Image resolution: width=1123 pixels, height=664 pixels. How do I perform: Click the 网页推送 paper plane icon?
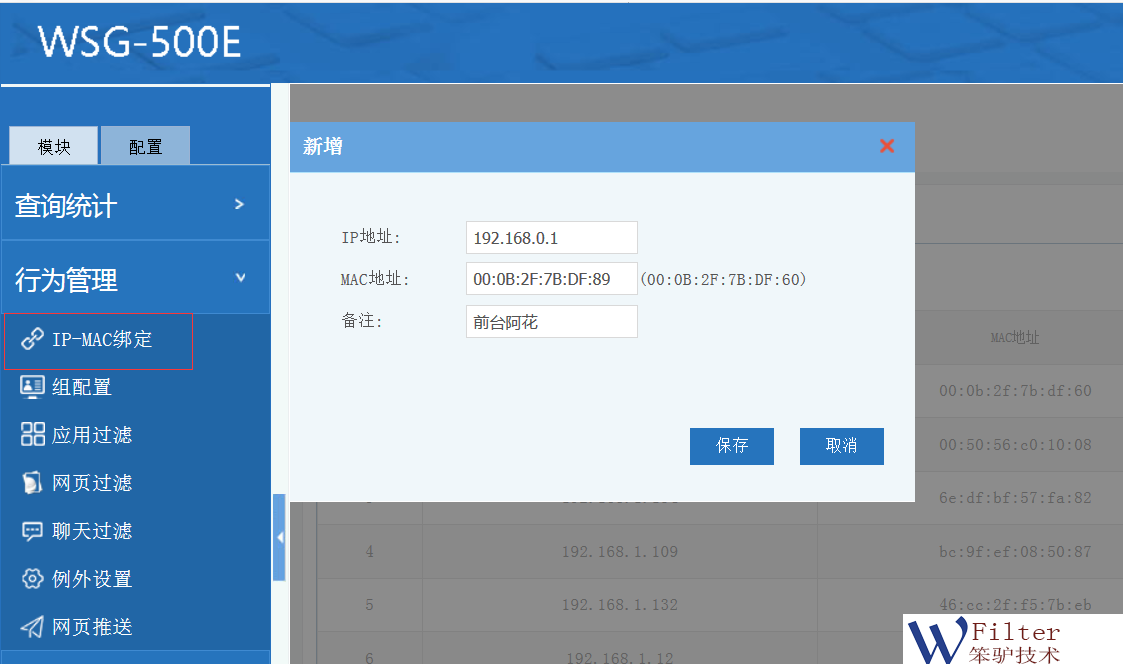(33, 627)
